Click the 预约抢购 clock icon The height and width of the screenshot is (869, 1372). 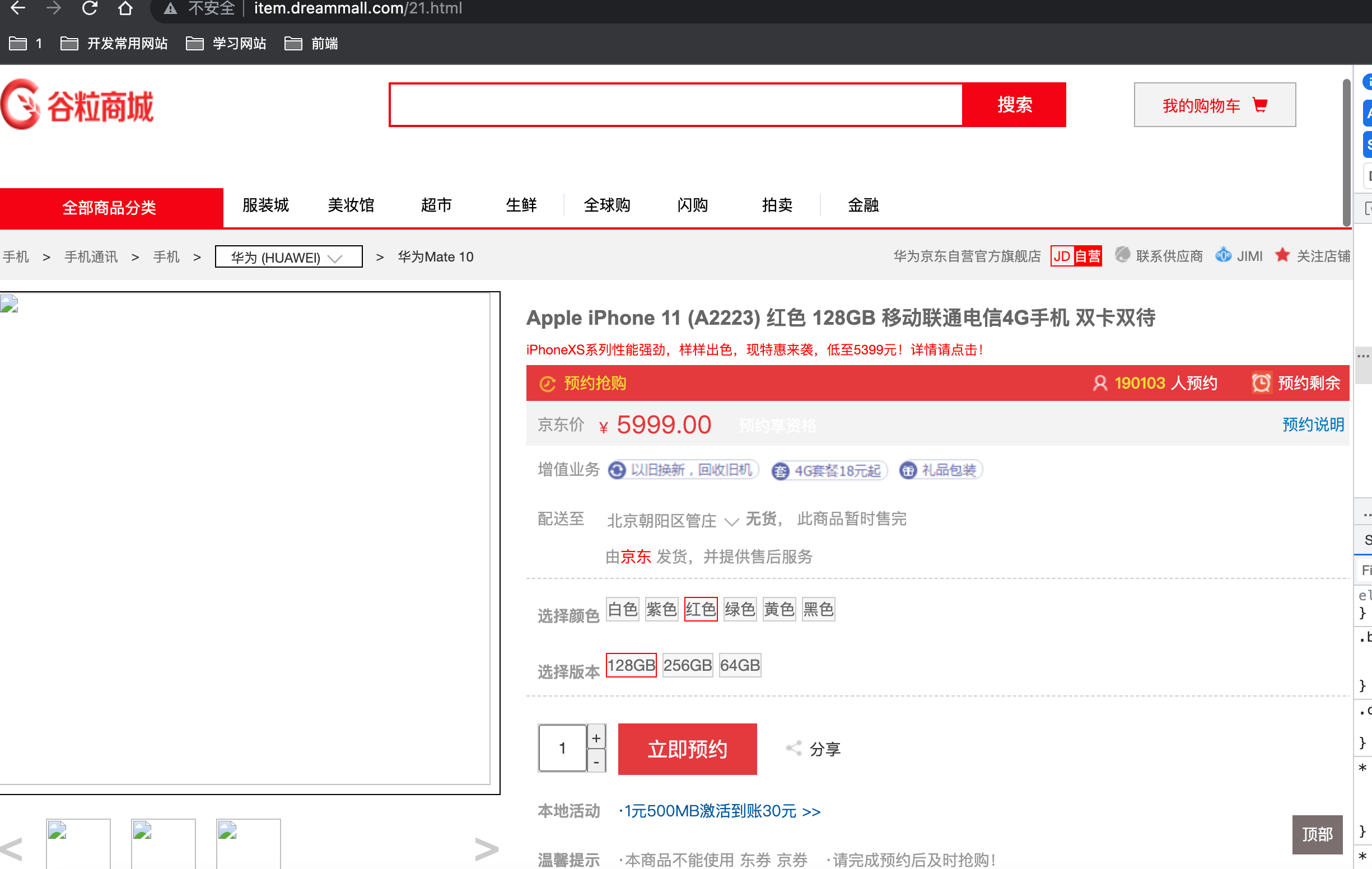tap(547, 384)
